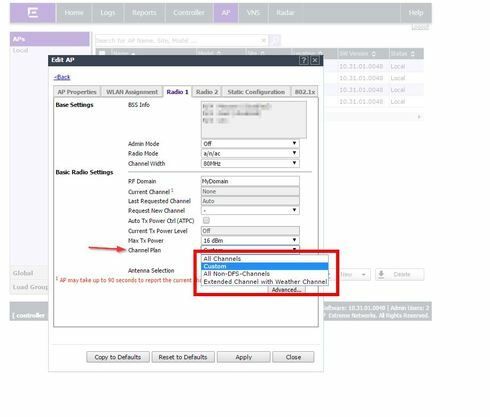
Task: Click Copy to Defaults button
Action: pyautogui.click(x=118, y=357)
